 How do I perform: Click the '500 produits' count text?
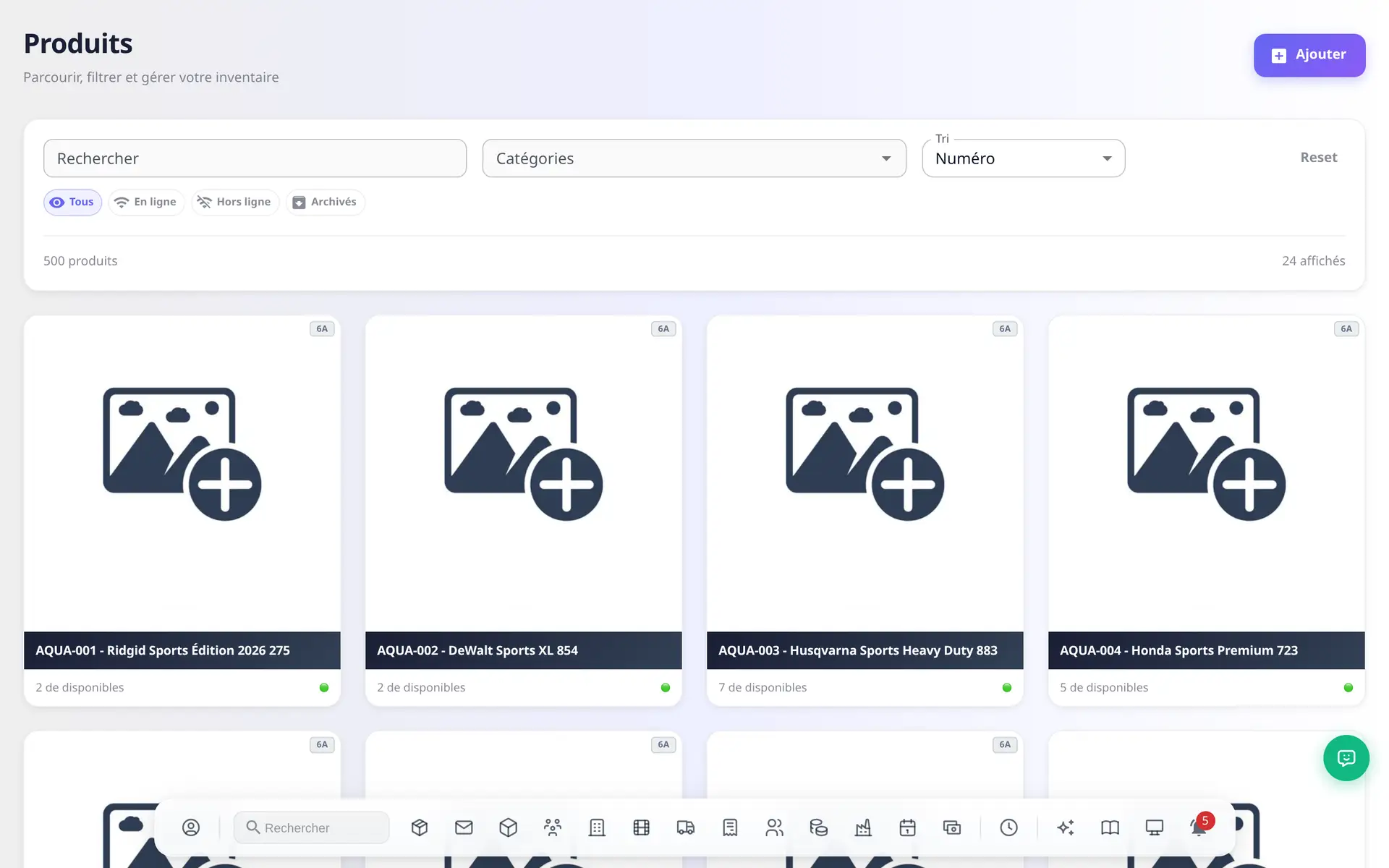click(80, 261)
